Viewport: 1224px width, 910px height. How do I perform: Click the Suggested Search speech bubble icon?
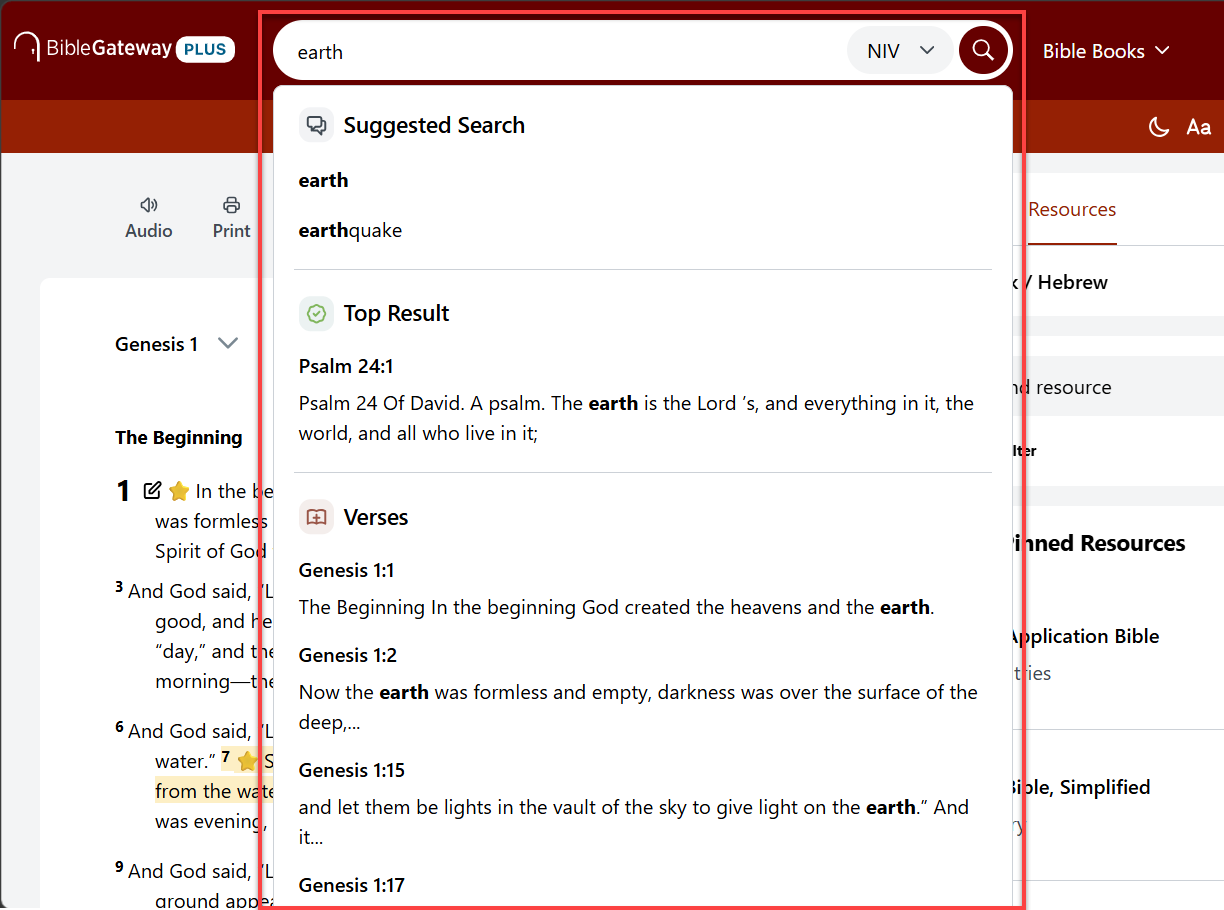pos(316,125)
